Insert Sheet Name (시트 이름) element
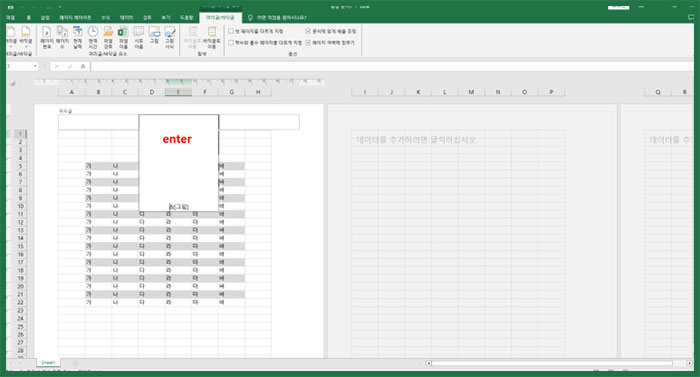The width and height of the screenshot is (700, 377). pos(139,38)
